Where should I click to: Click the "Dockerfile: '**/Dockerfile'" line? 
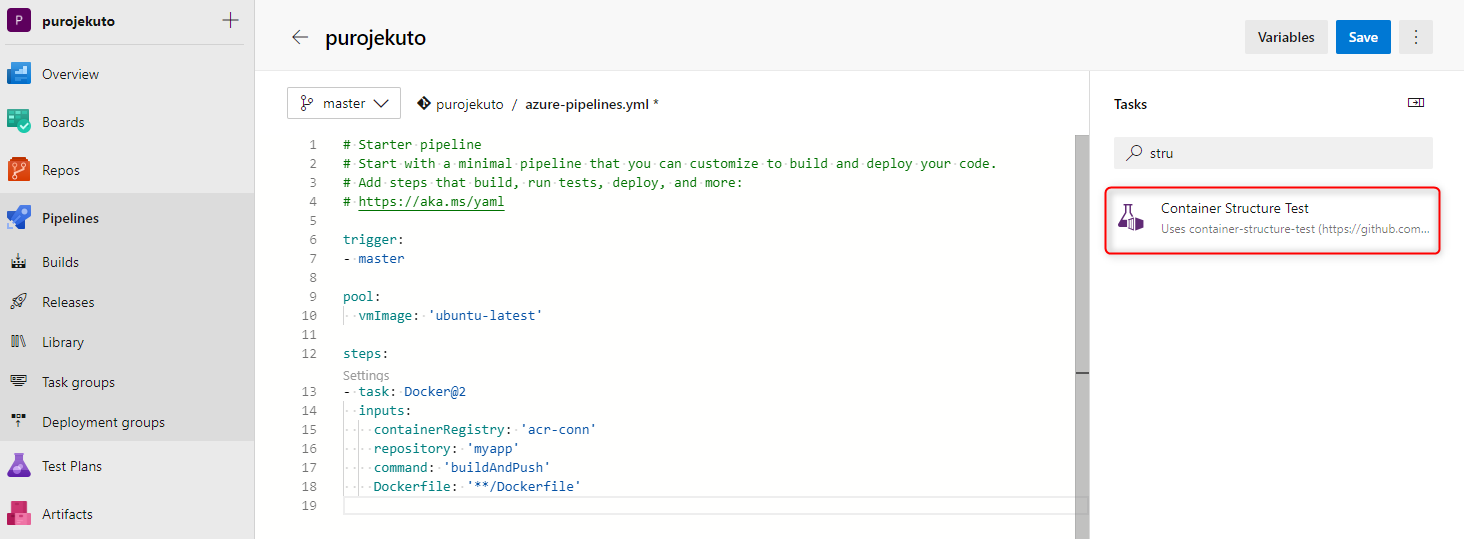(x=477, y=486)
